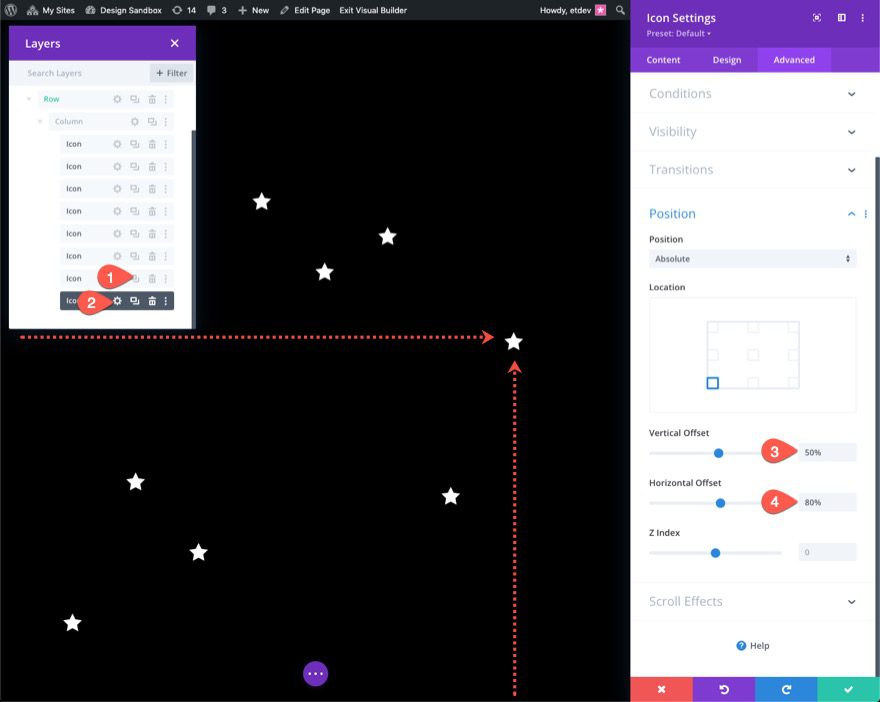Open the Position type dropdown showing Absolute

[752, 258]
